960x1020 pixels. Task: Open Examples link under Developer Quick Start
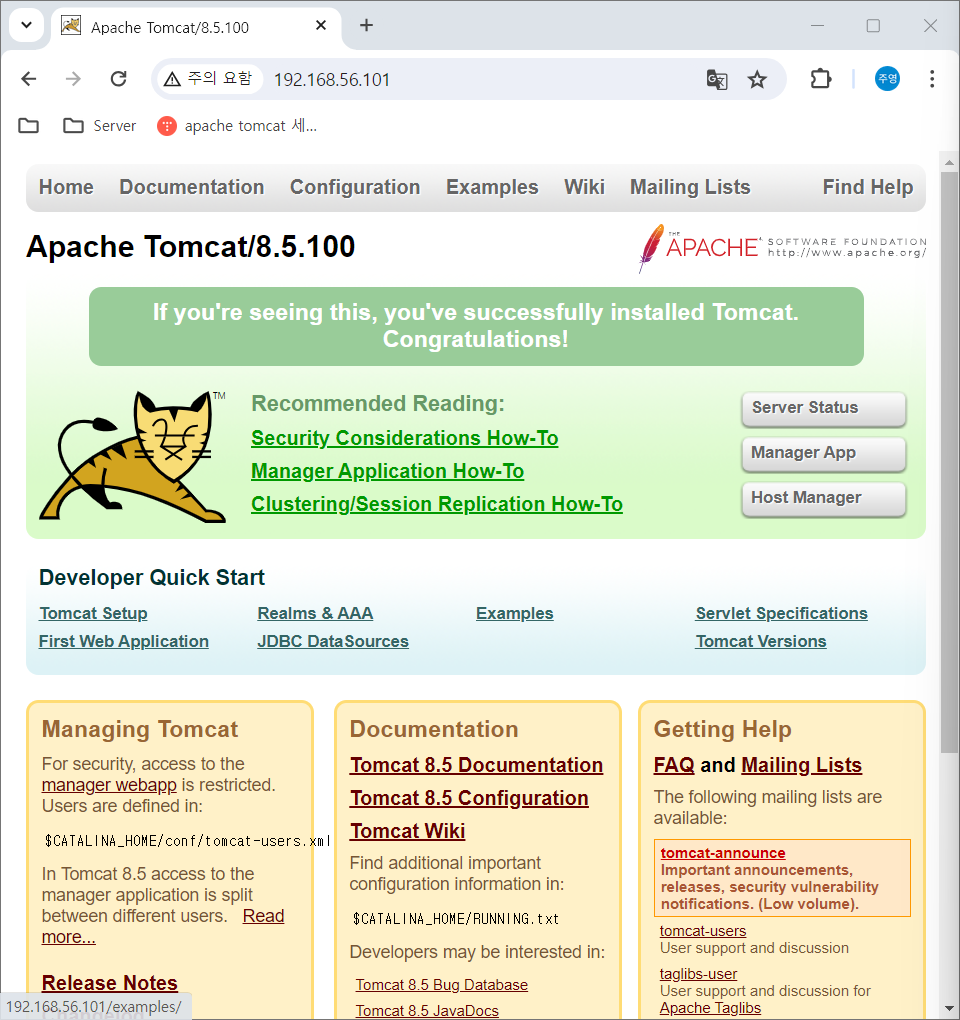pos(514,613)
